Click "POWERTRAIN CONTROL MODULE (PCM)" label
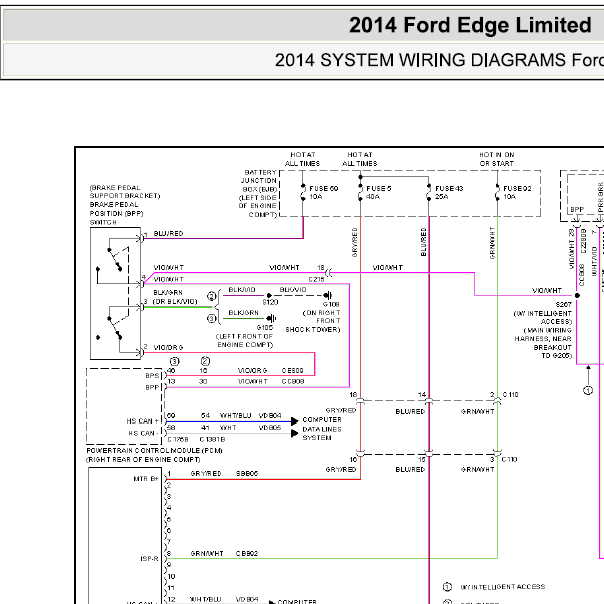The image size is (604, 604). 154,450
